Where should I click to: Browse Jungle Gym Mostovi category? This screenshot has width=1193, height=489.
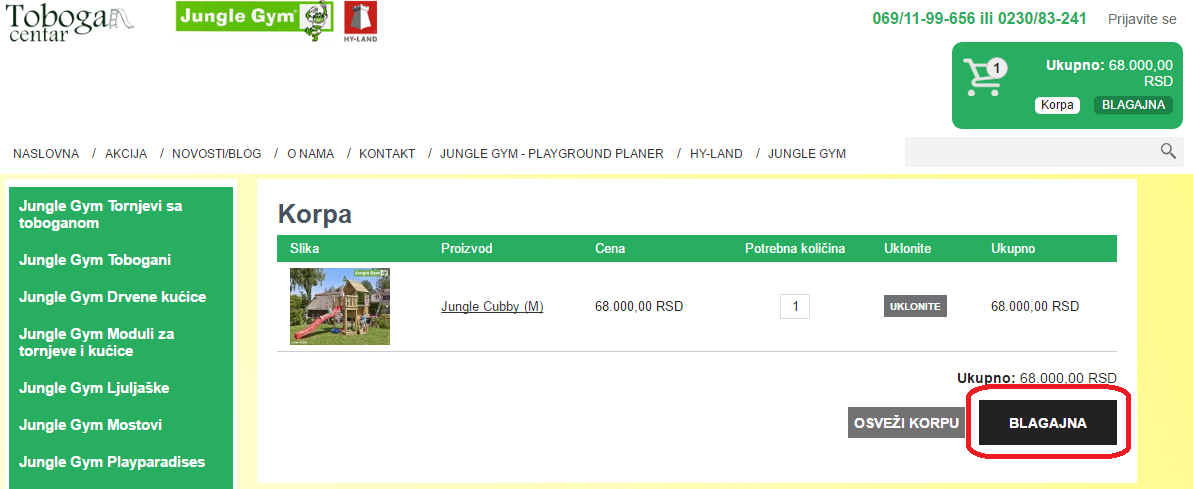point(91,424)
